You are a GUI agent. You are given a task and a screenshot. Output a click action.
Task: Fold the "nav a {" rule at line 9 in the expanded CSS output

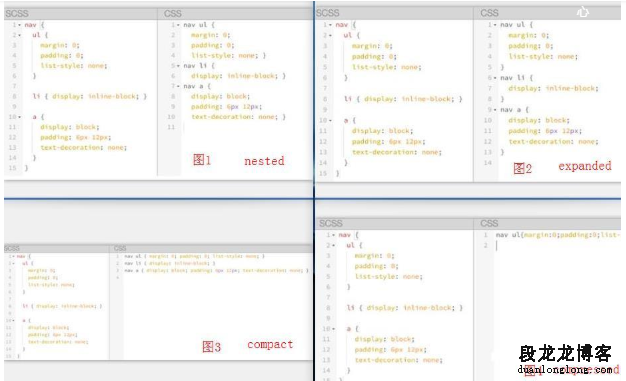coord(495,109)
